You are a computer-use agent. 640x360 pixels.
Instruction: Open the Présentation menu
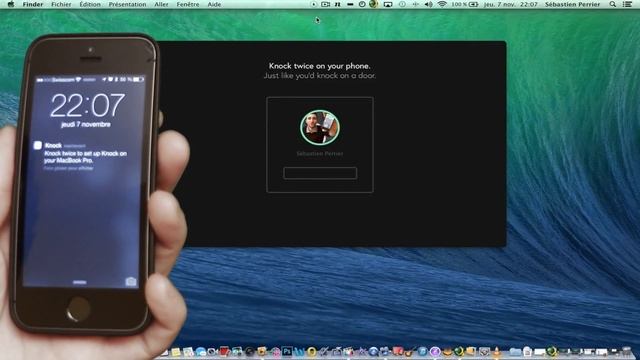point(127,4)
